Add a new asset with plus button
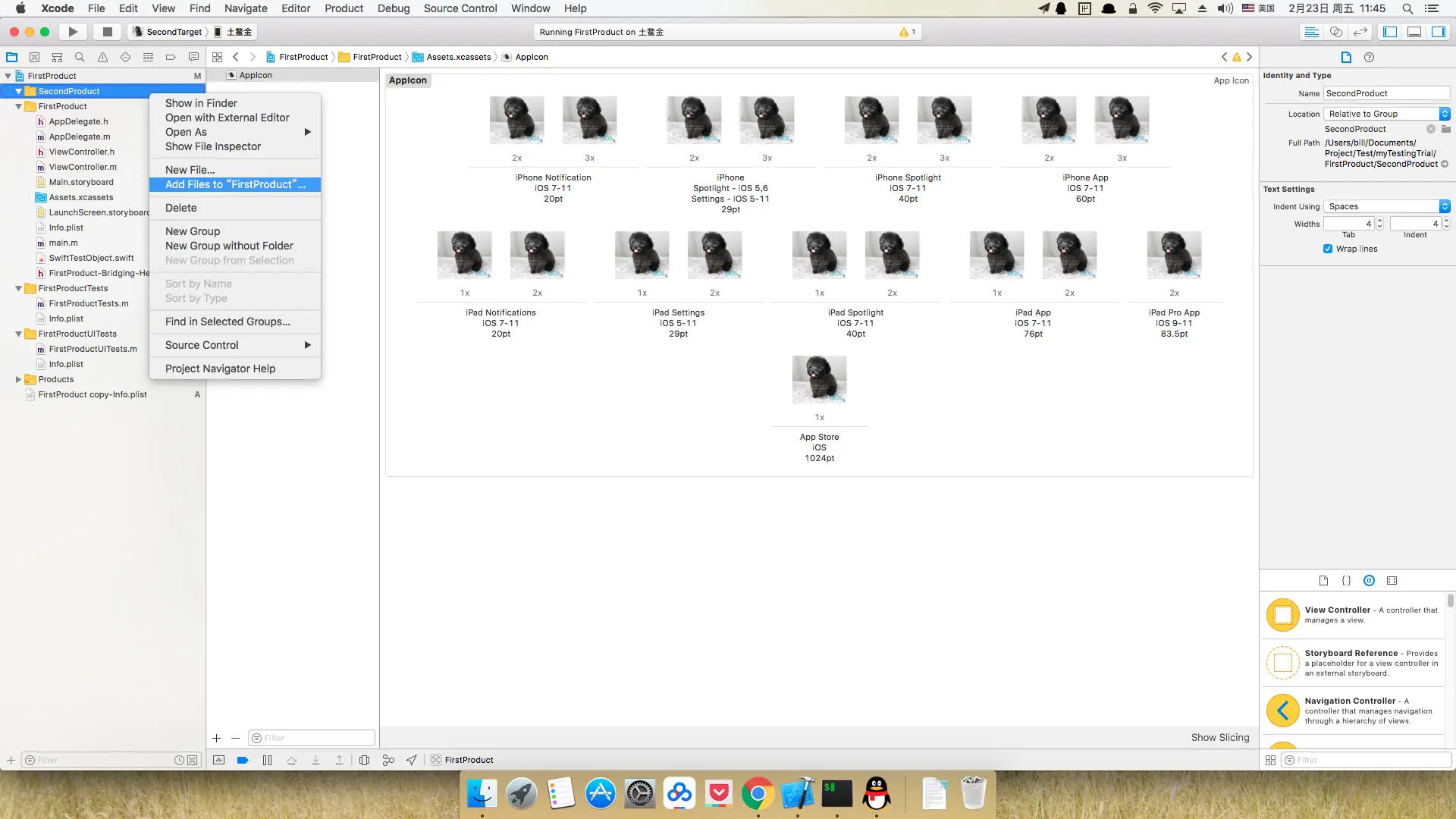The width and height of the screenshot is (1456, 819). tap(216, 738)
